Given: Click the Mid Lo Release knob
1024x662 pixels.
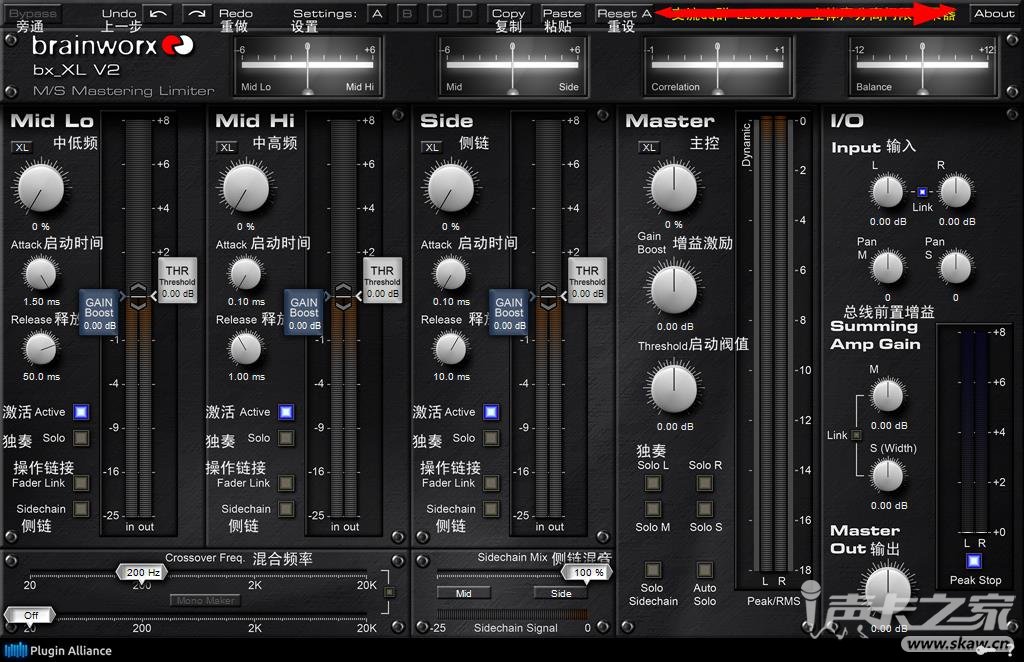Looking at the screenshot, I should (40, 349).
